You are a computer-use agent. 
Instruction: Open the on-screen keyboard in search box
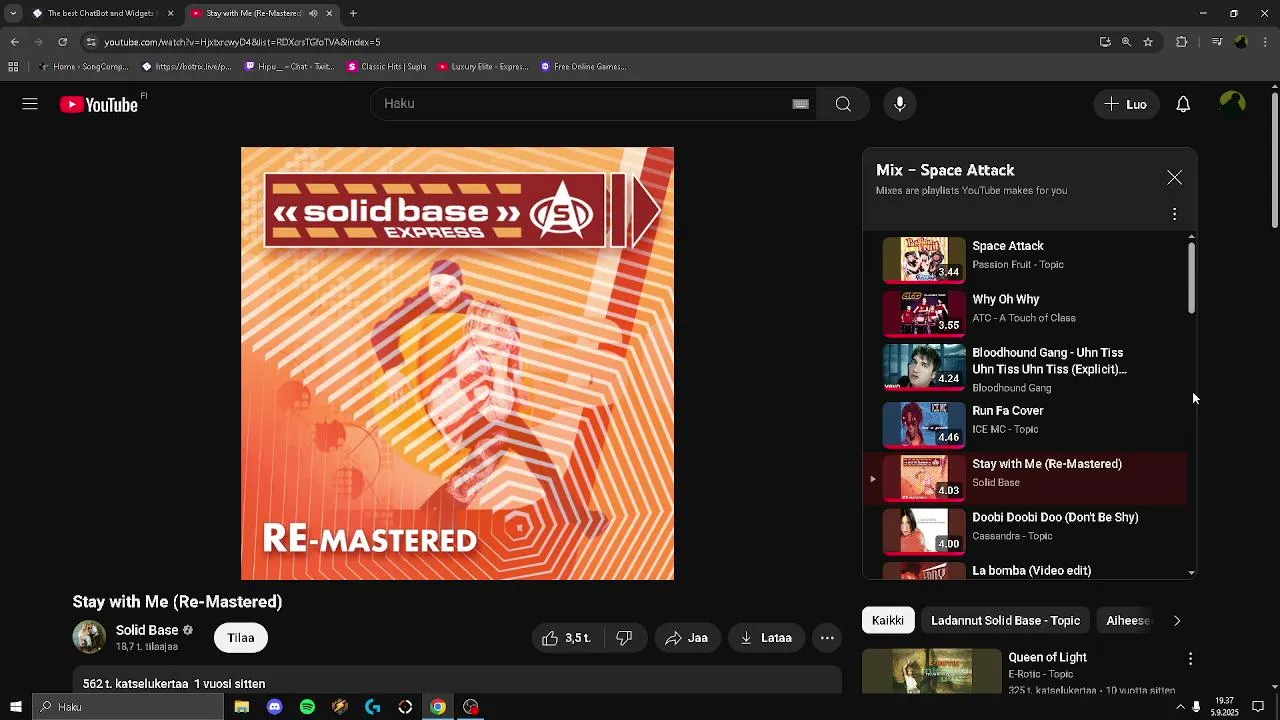800,104
